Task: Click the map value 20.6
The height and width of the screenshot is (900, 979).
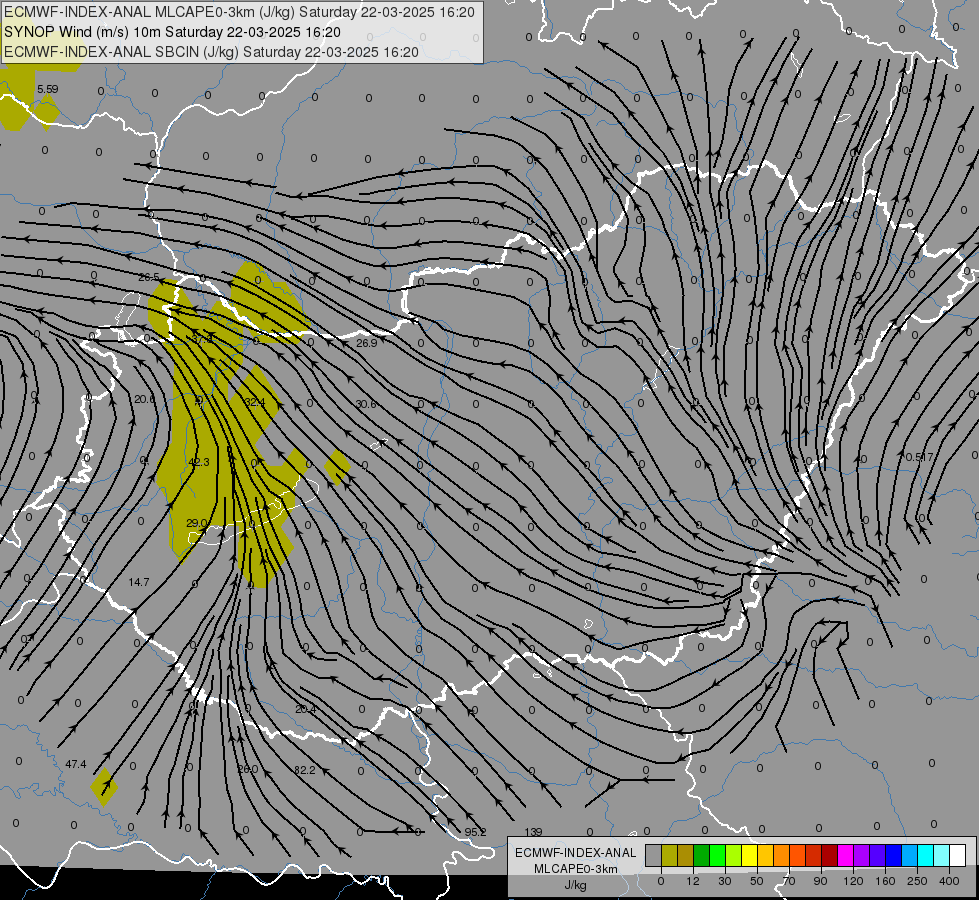Action: coord(144,399)
